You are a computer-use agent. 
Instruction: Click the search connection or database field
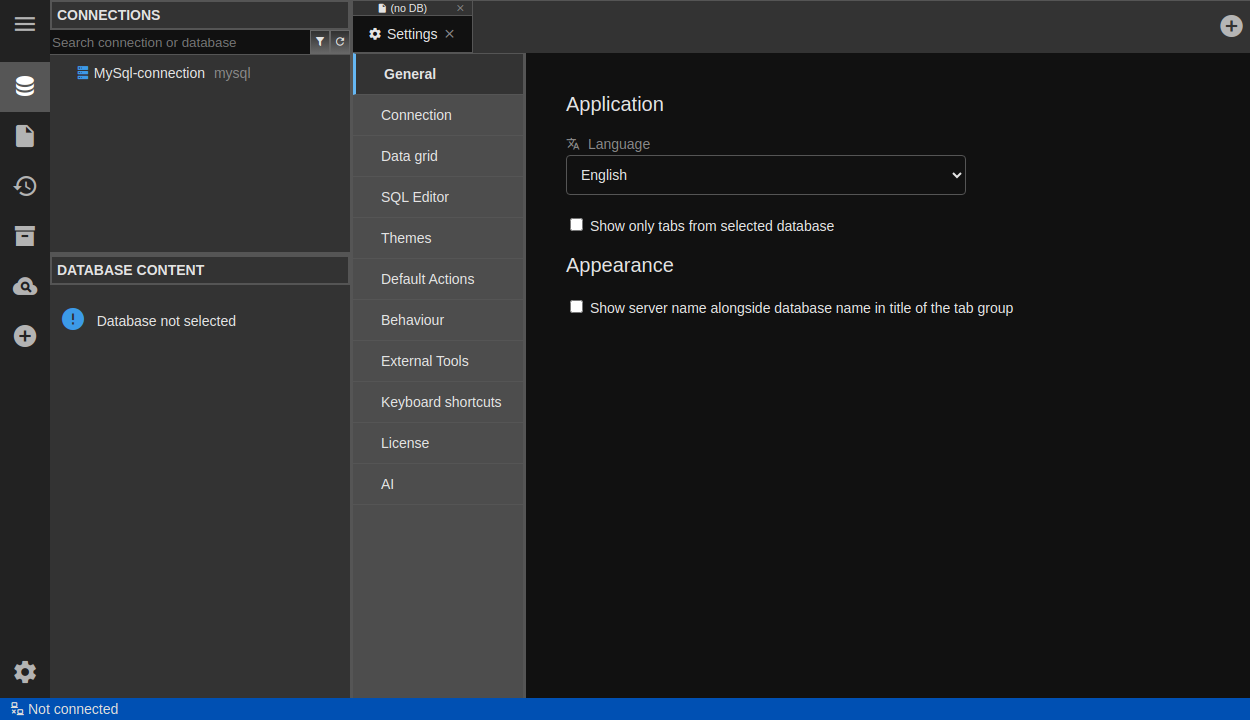point(180,42)
